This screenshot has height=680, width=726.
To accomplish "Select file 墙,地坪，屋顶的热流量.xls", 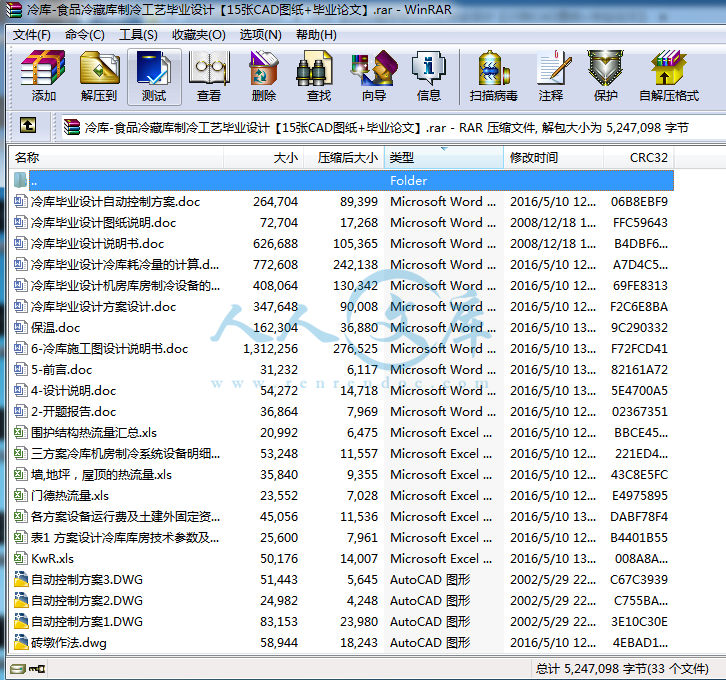I will tap(101, 474).
